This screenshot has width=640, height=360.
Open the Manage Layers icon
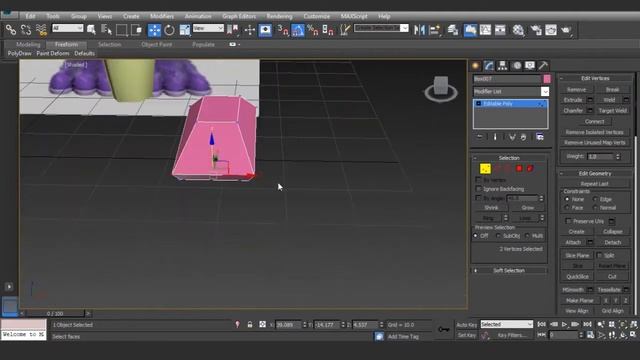click(x=453, y=30)
